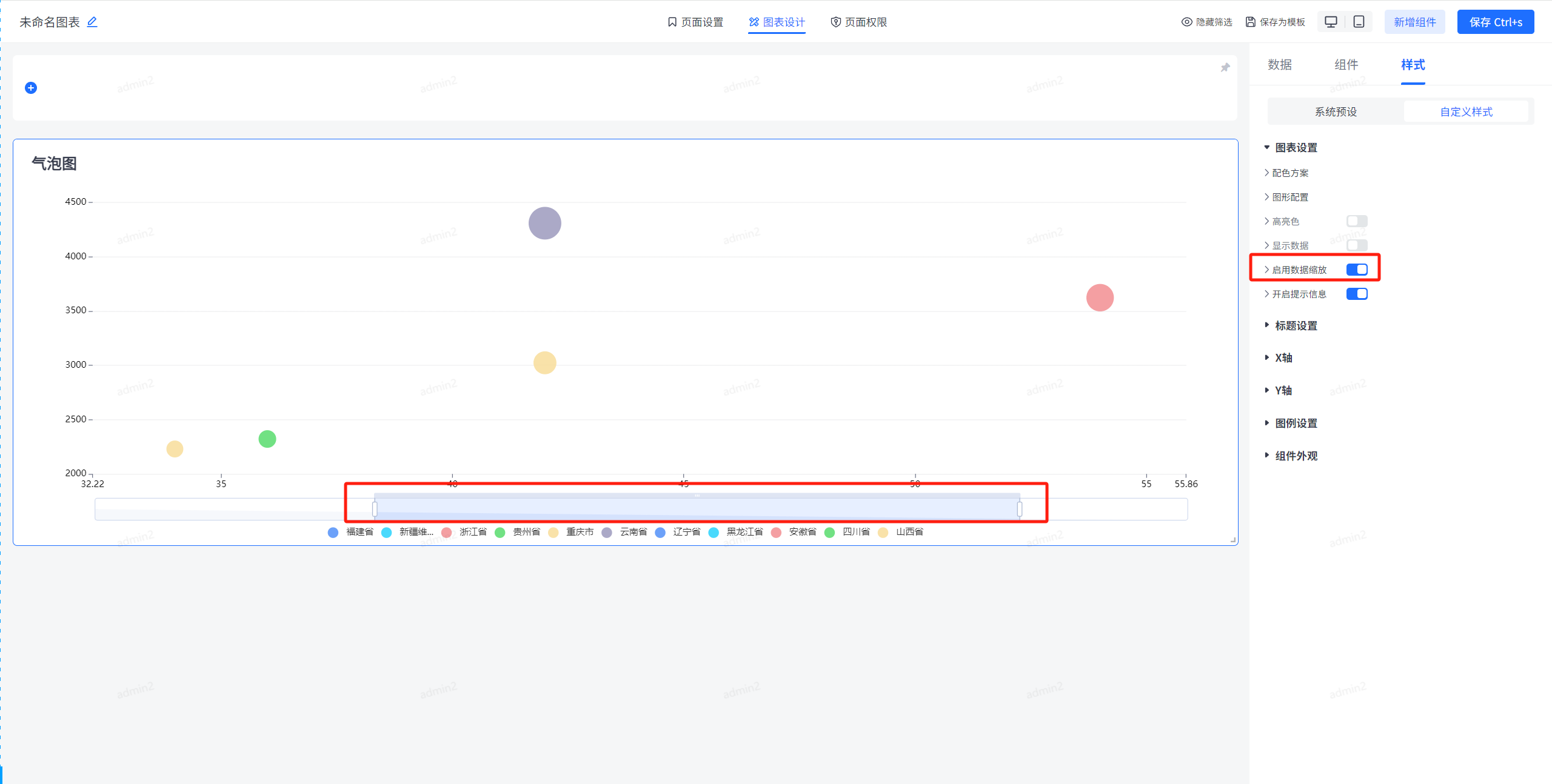Expand the 图例设置 section
Screen dimensions: 1552x784
pos(1290,424)
